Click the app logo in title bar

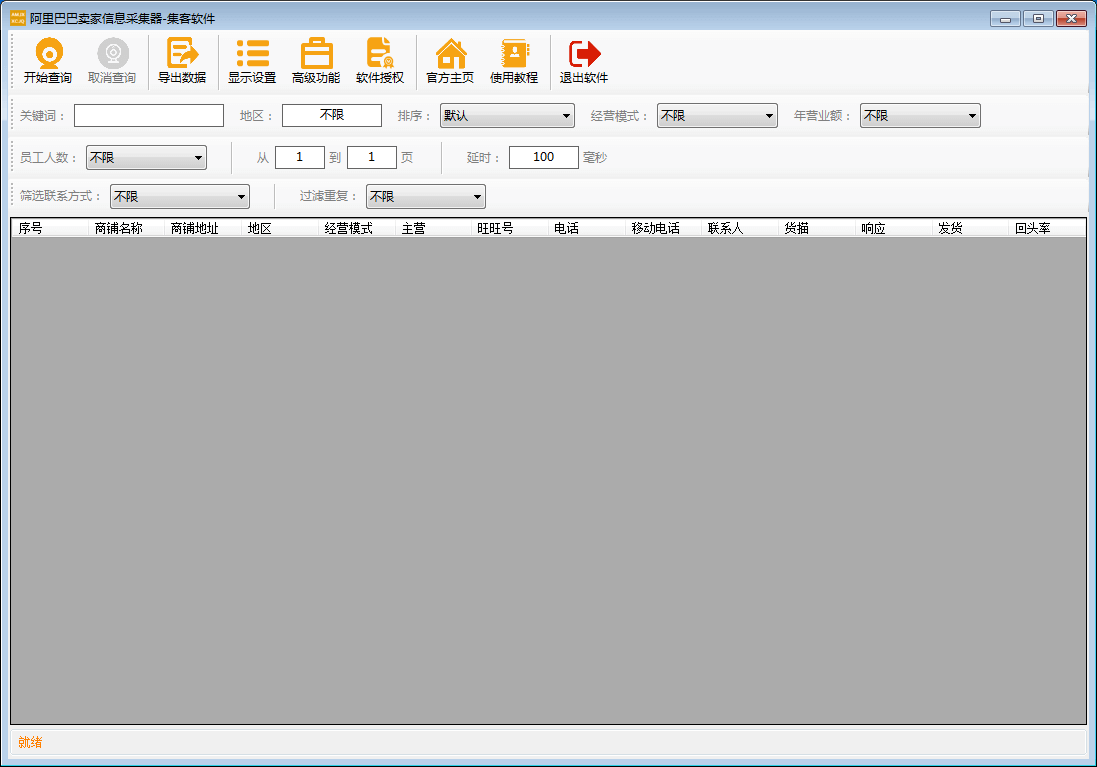click(17, 17)
